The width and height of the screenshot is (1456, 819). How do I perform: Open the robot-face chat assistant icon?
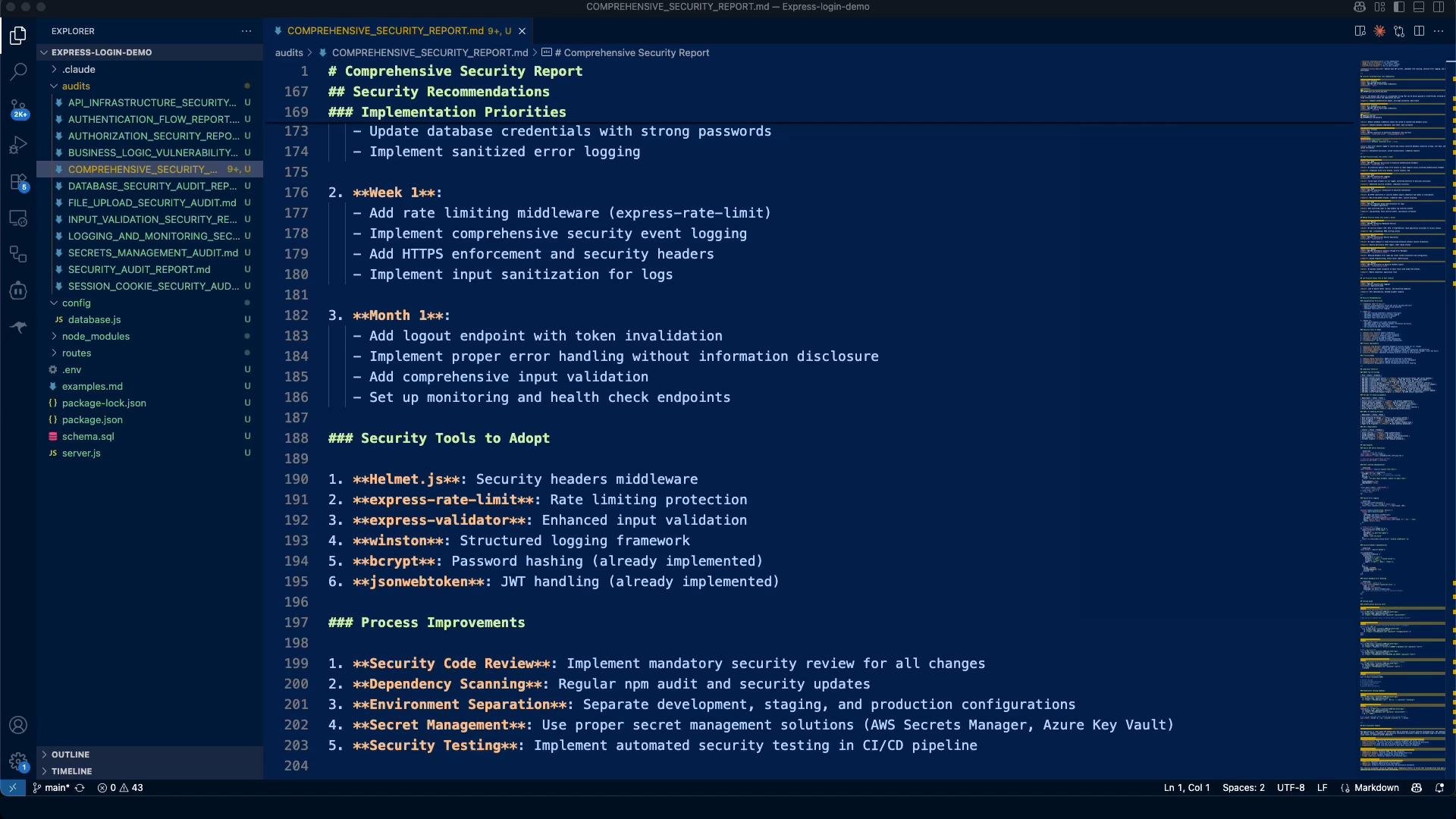(18, 290)
